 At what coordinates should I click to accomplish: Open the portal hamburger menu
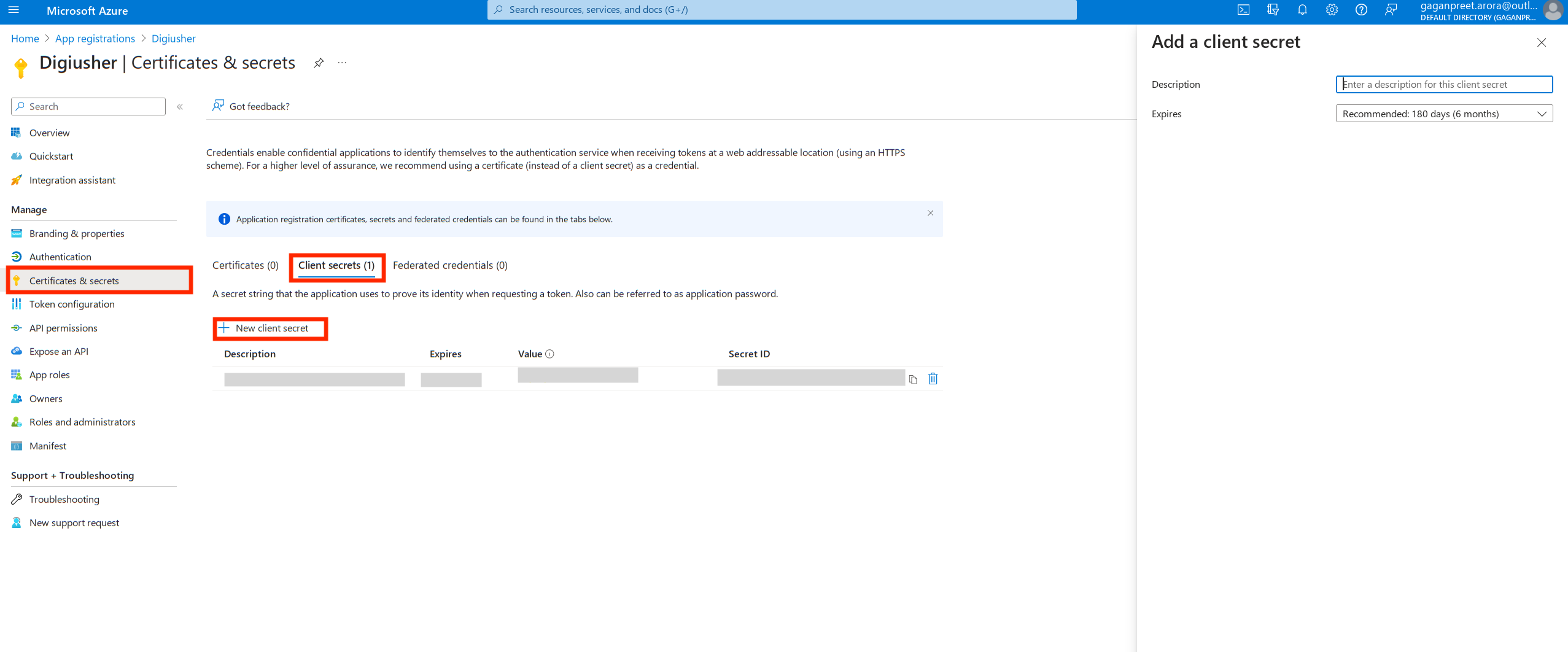pyautogui.click(x=14, y=10)
